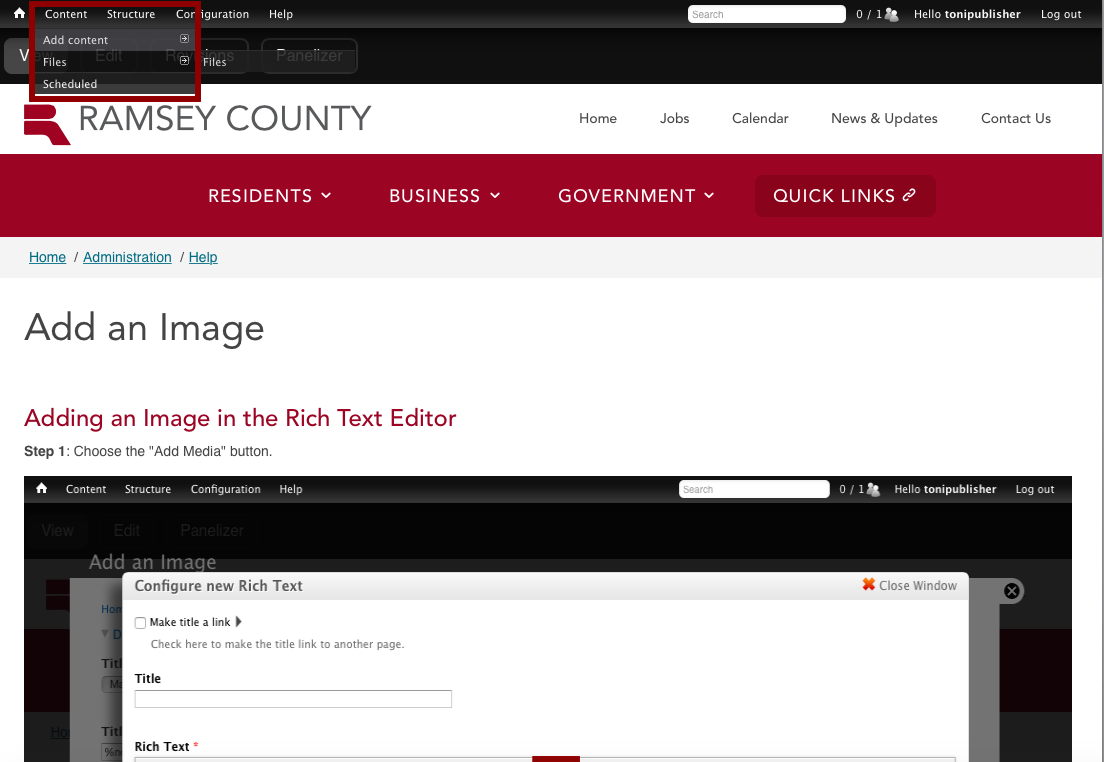Screen dimensions: 1104x762
Task: Click the Help breadcrumb link
Action: click(x=203, y=257)
